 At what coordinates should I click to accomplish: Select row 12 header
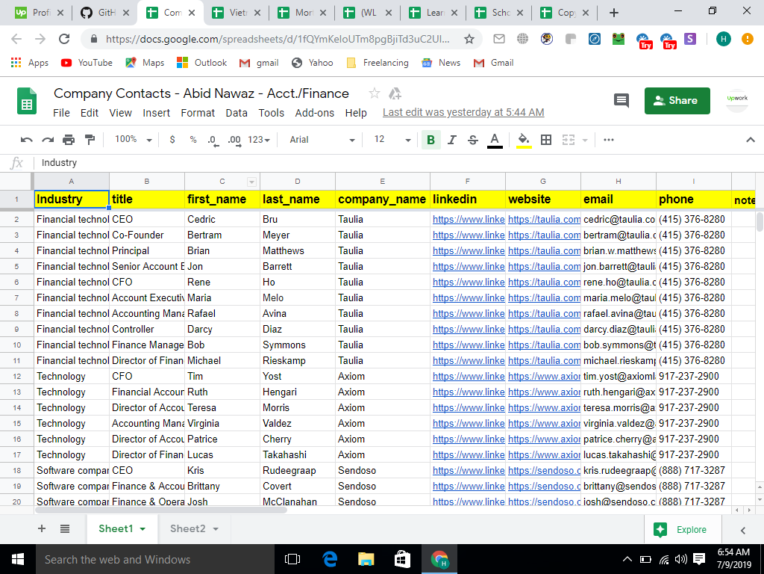click(17, 376)
